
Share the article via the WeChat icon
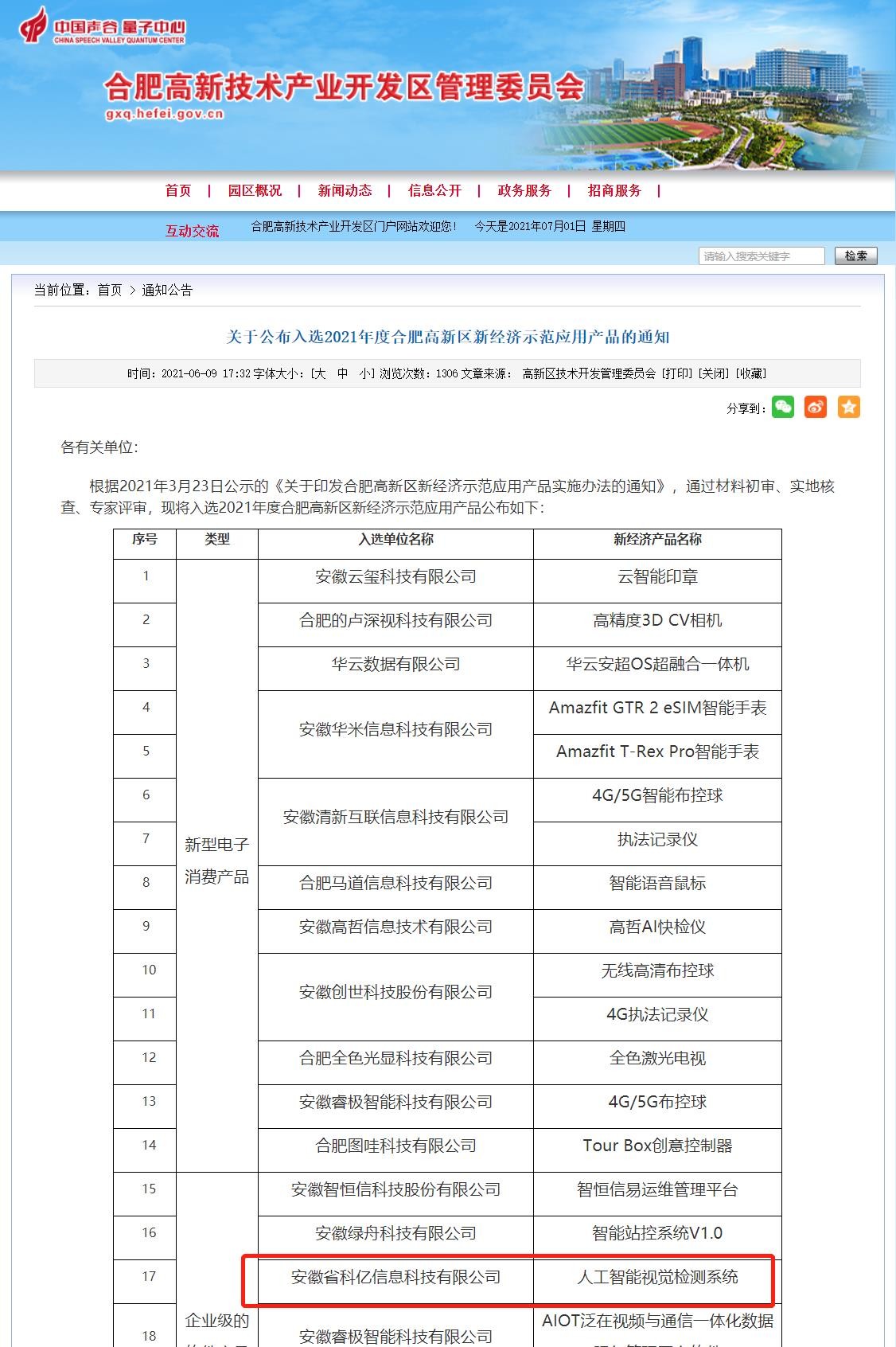783,408
